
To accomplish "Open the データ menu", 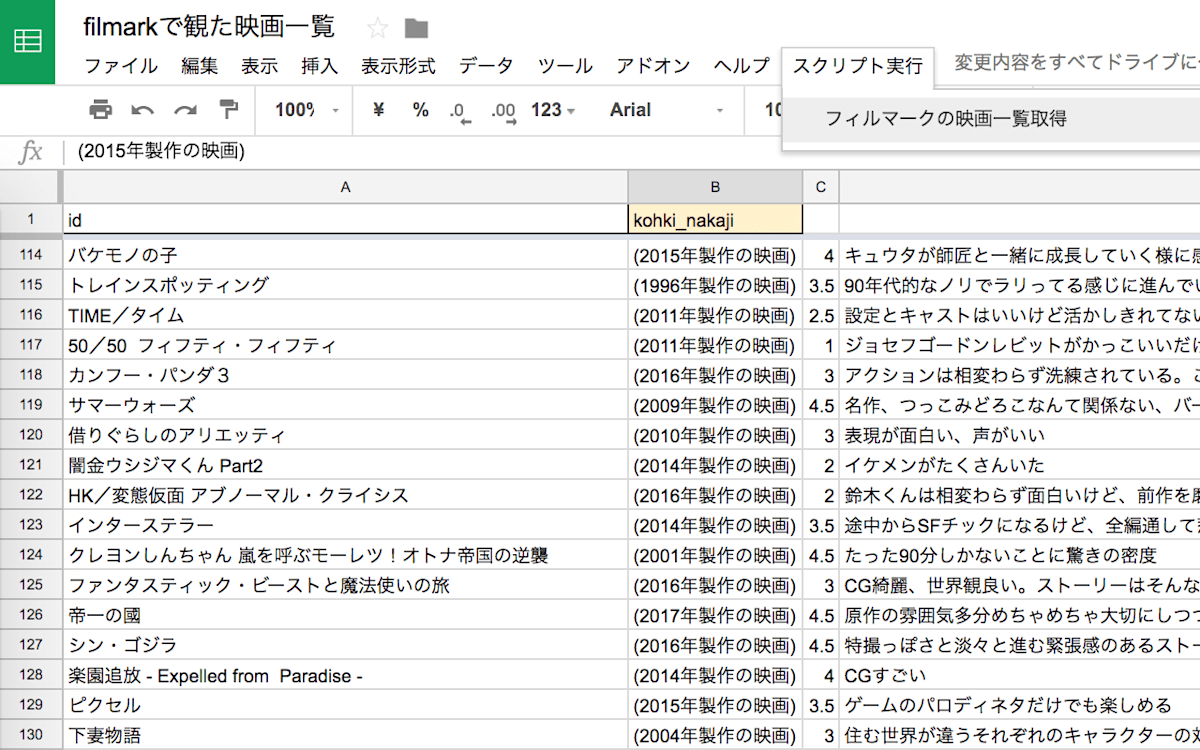I will point(486,66).
